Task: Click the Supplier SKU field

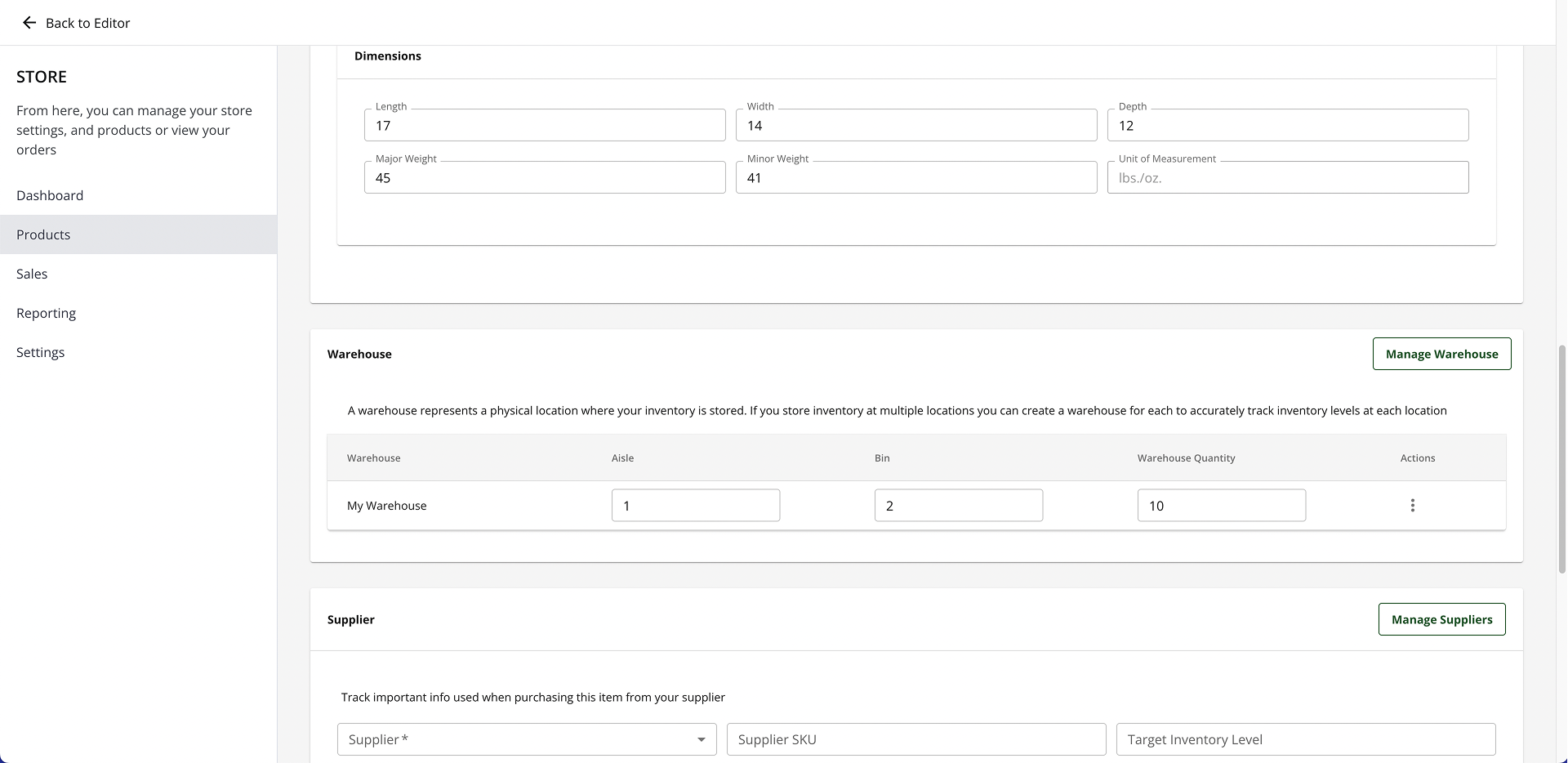Action: tap(915, 739)
